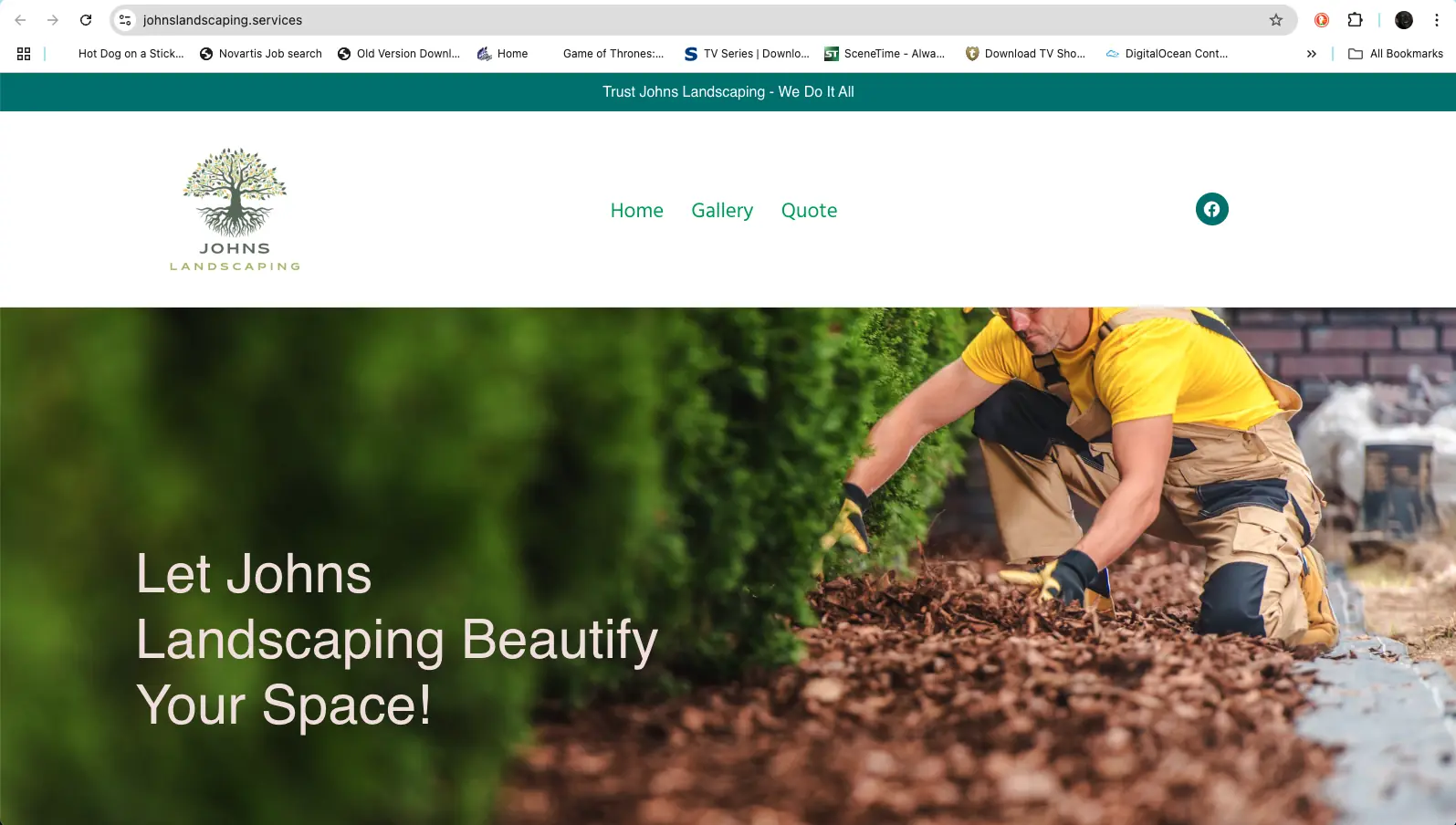The height and width of the screenshot is (825, 1456).
Task: Go to Home in the site navigation
Action: click(636, 211)
